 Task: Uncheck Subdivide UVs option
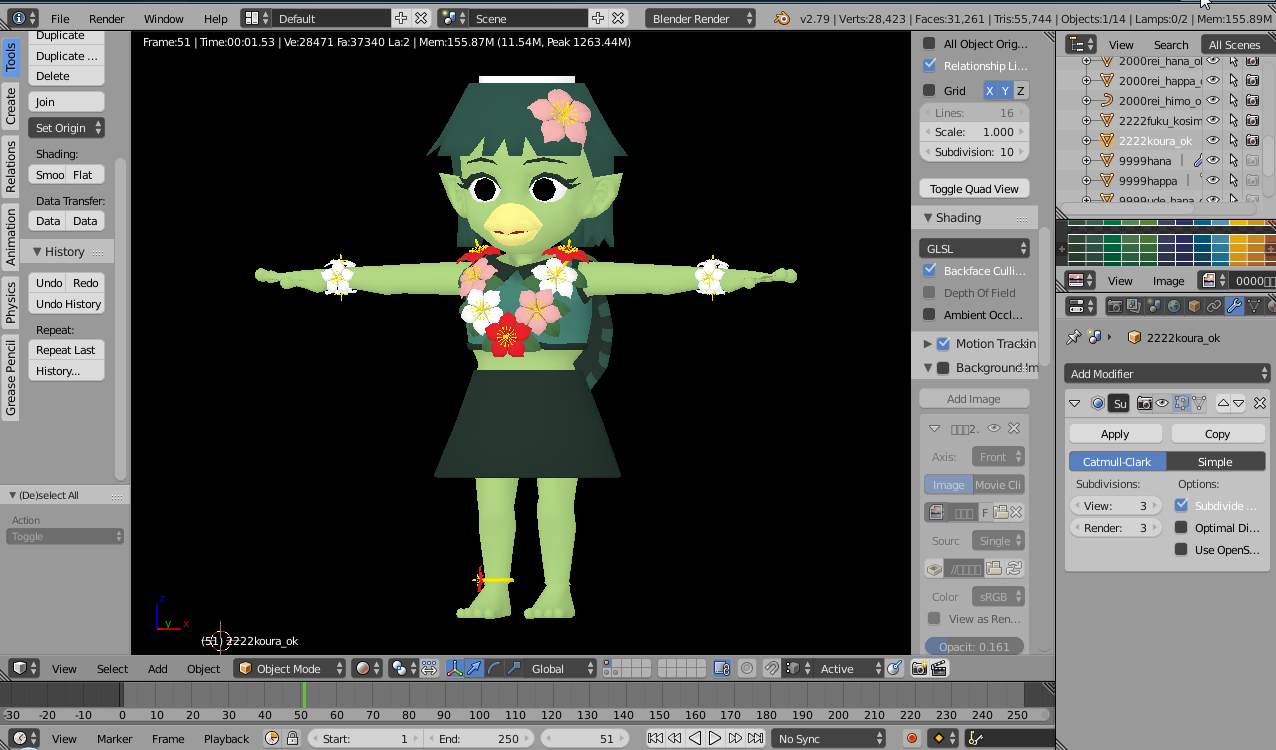pos(1181,505)
